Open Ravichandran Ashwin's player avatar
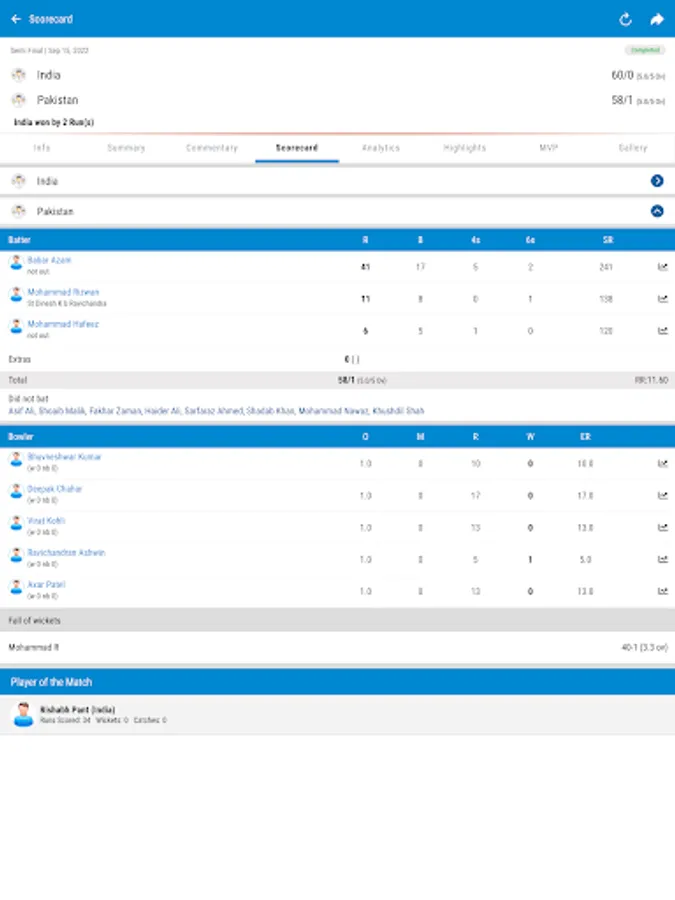The height and width of the screenshot is (900, 675). [x=16, y=555]
